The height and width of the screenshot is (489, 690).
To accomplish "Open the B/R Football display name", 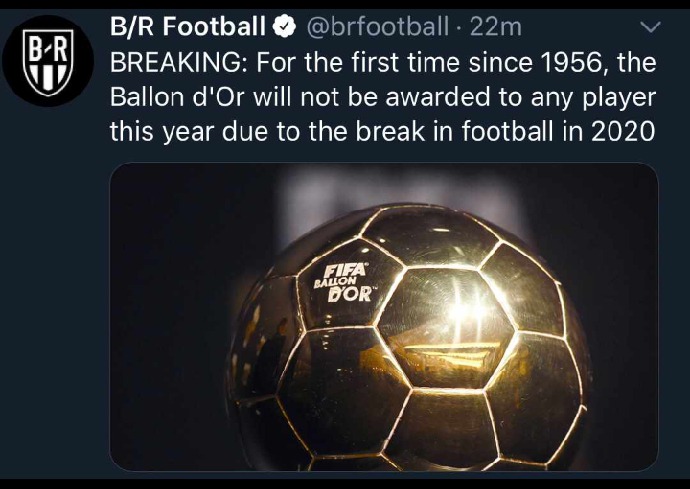I will pos(187,26).
